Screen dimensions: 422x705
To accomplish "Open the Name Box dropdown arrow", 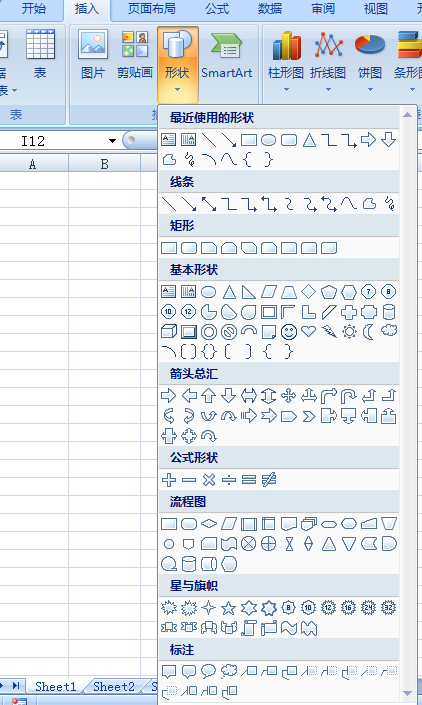I will pyautogui.click(x=112, y=141).
